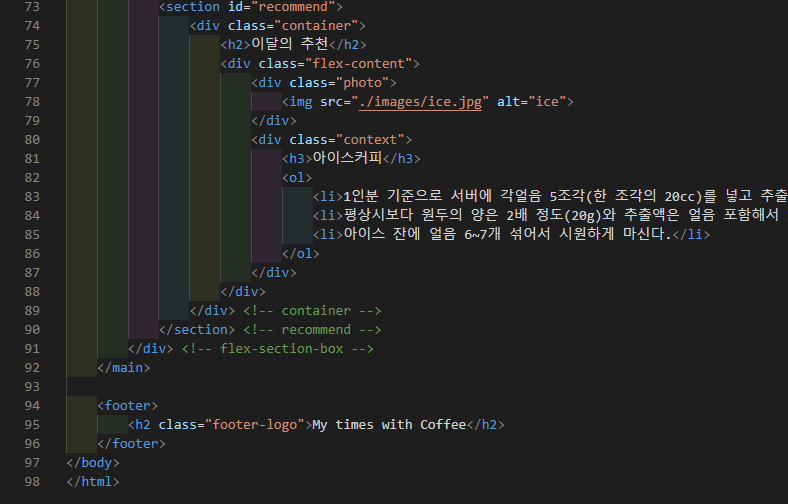Click closing div tag on line 87
The height and width of the screenshot is (504, 788).
274,273
